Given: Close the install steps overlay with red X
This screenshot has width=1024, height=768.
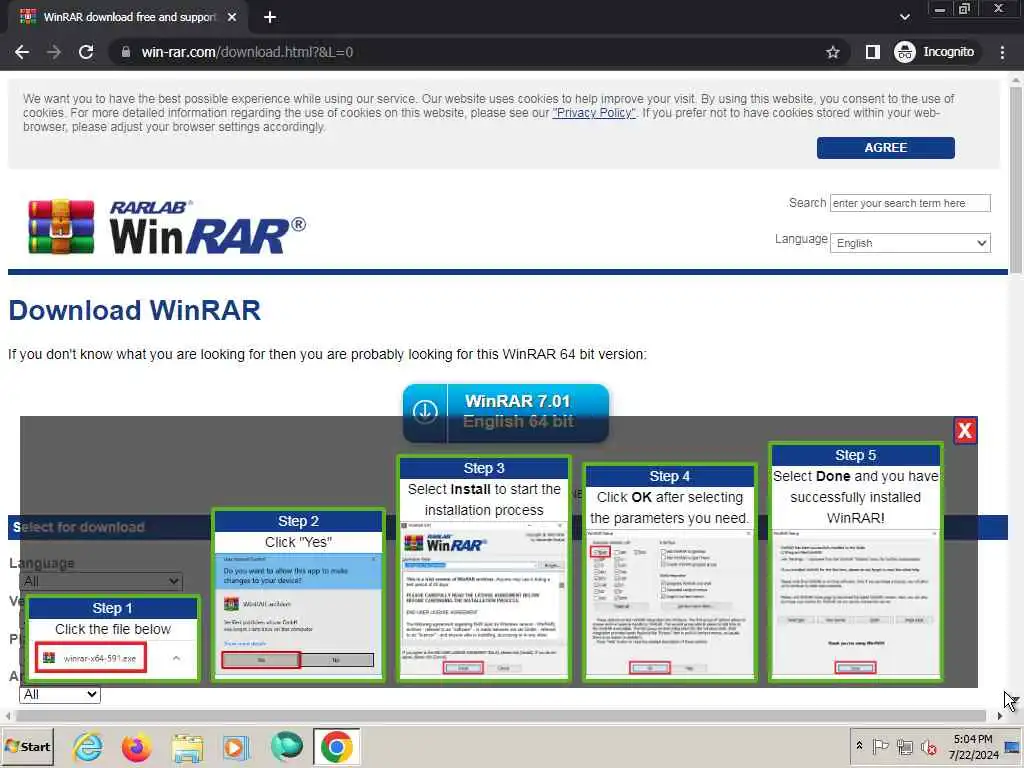Looking at the screenshot, I should click(x=965, y=430).
